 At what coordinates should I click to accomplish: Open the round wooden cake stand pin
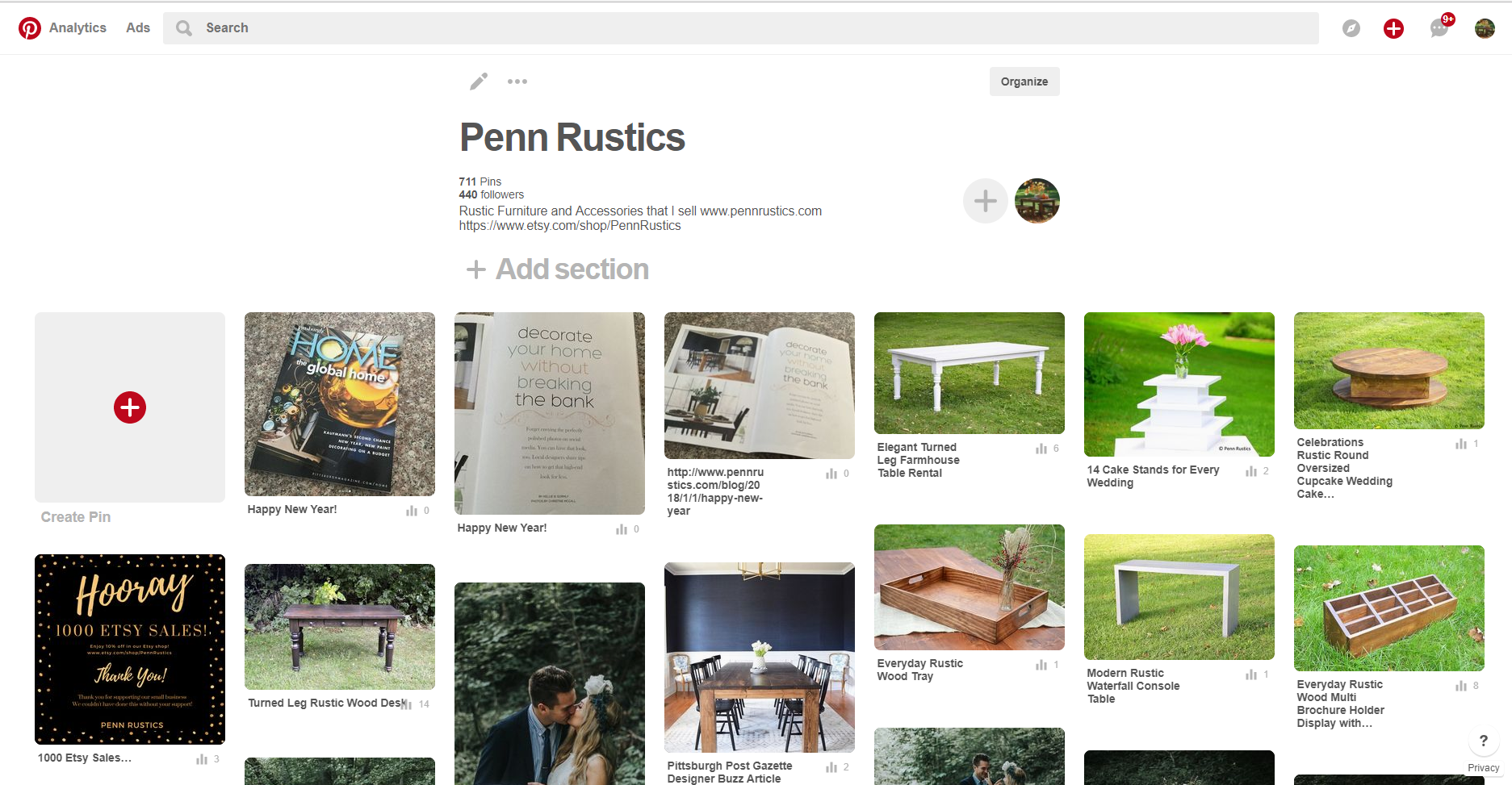[1389, 370]
